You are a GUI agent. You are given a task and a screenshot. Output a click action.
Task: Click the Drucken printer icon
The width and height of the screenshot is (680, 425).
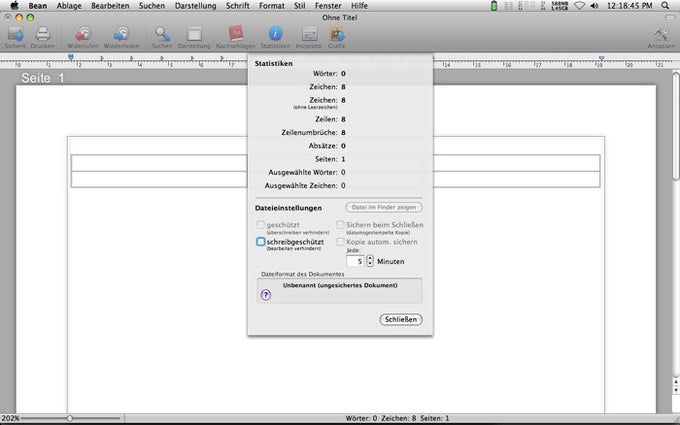coord(42,34)
